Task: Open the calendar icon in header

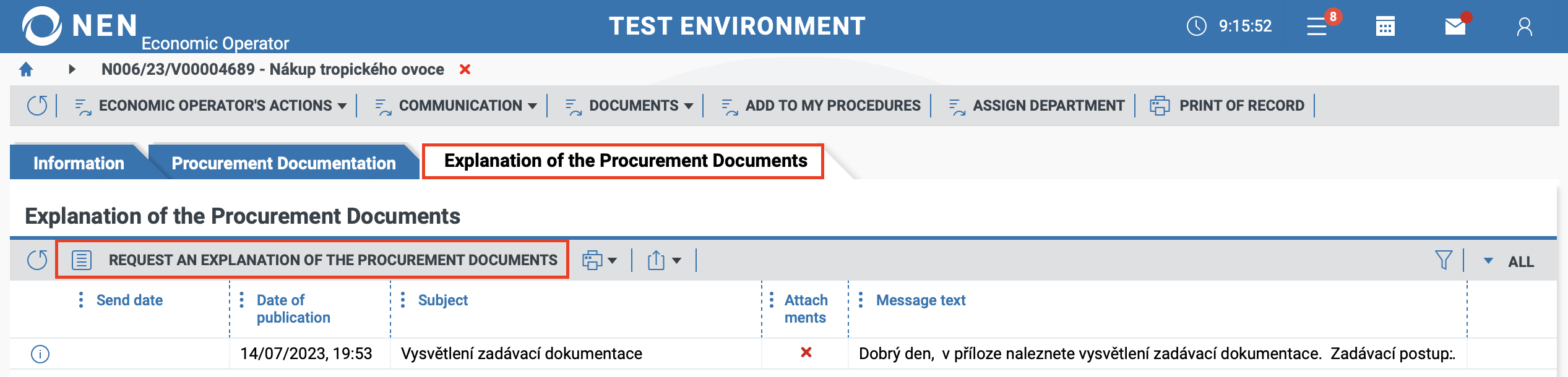Action: pyautogui.click(x=1385, y=27)
